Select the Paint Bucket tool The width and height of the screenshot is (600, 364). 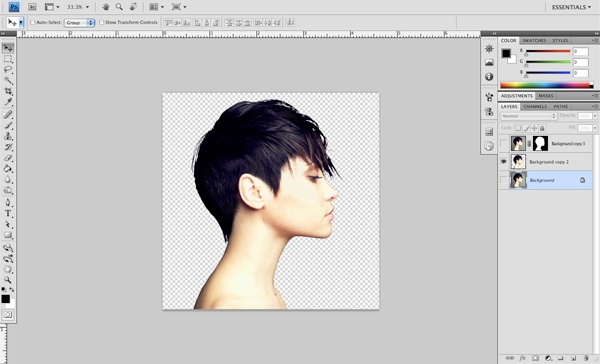point(8,169)
